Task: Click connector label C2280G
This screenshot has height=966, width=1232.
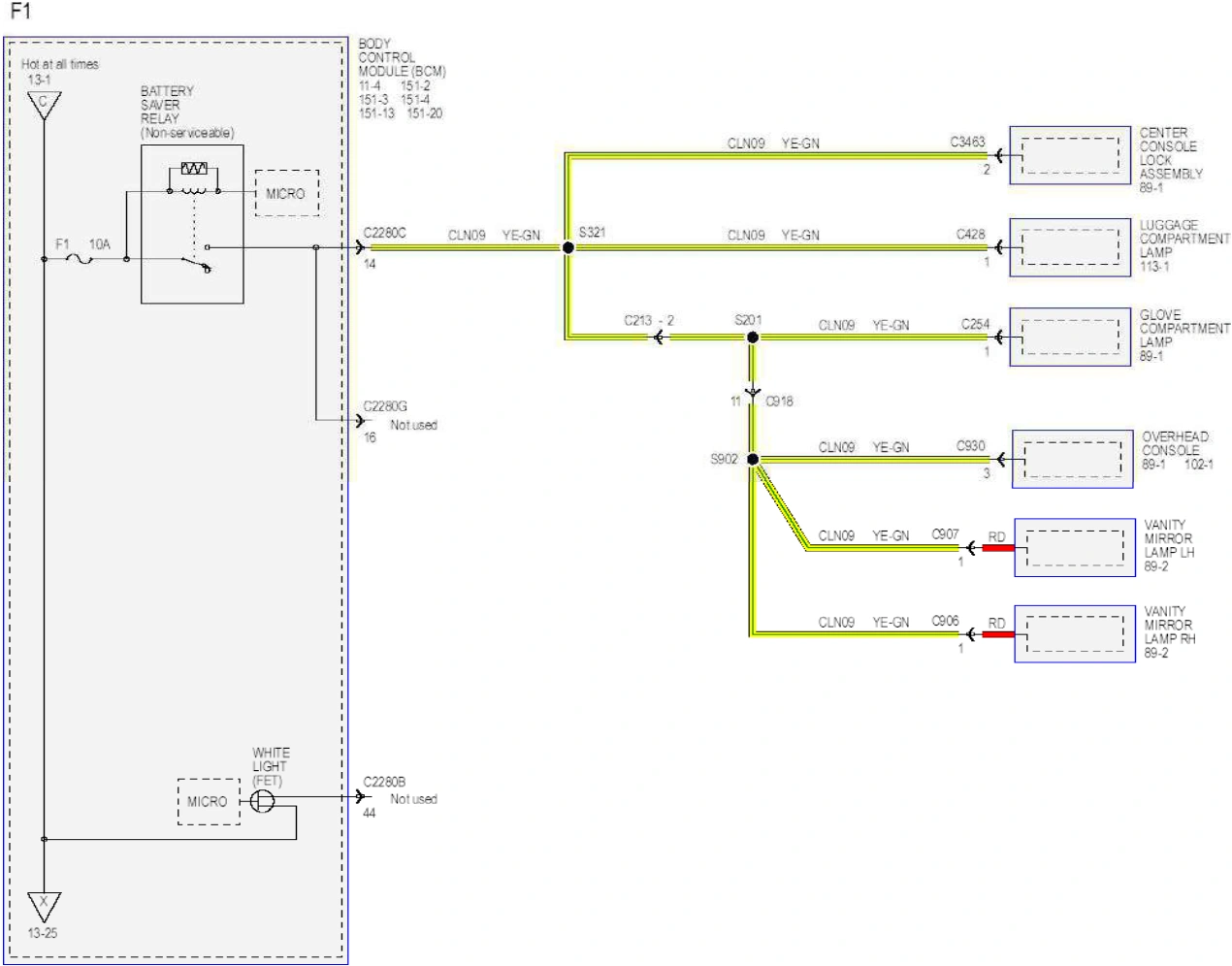Action: pyautogui.click(x=385, y=406)
